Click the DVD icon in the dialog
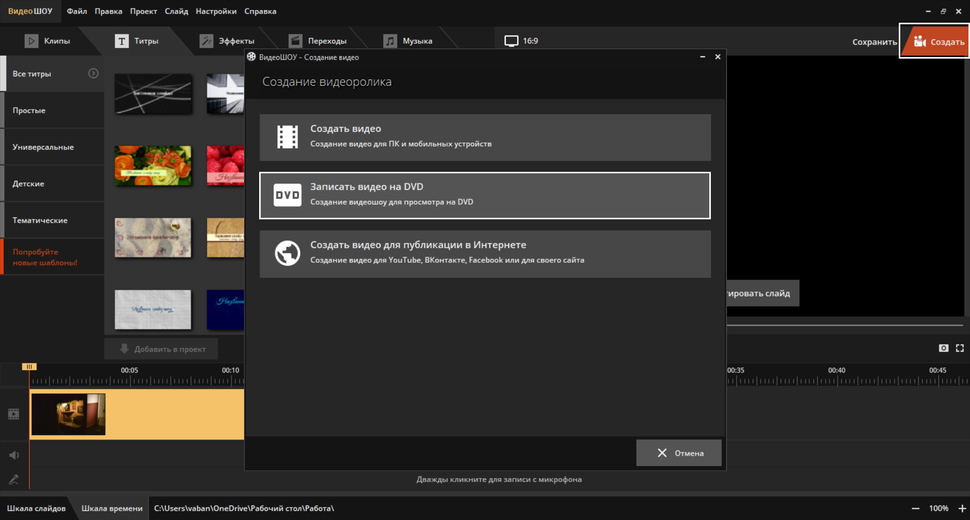Image resolution: width=970 pixels, height=520 pixels. pos(287,195)
